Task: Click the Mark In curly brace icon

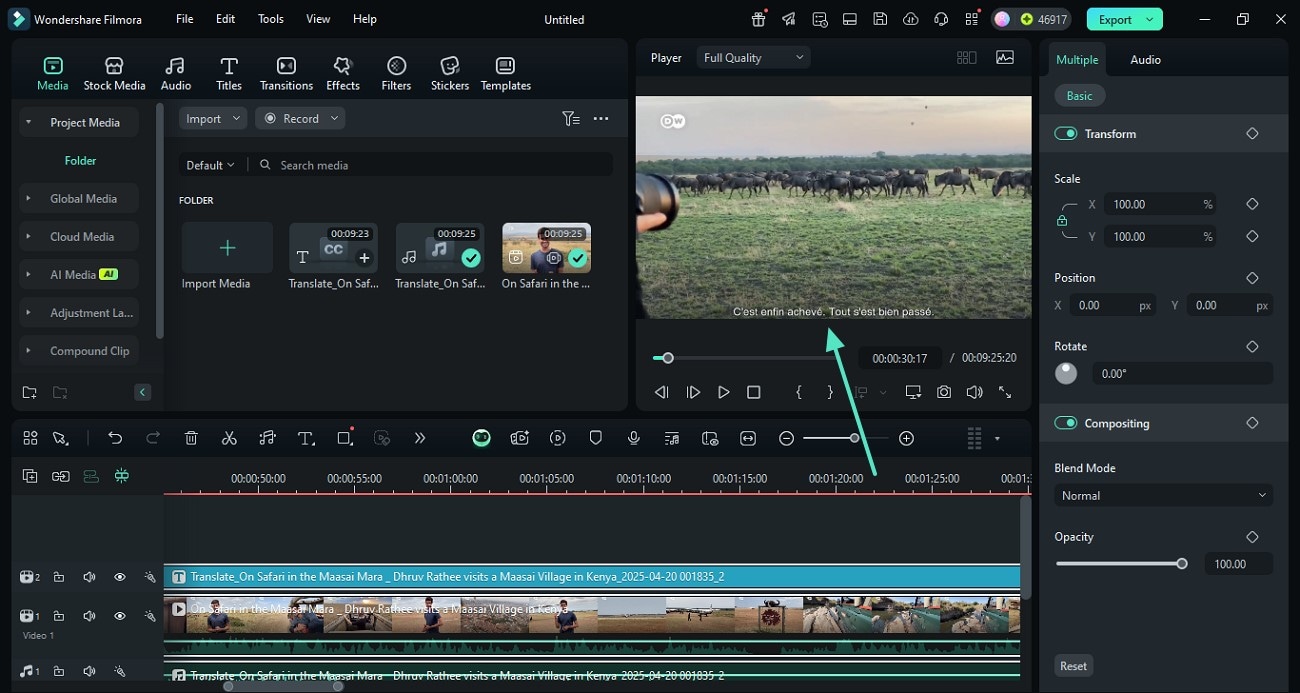Action: click(x=798, y=392)
